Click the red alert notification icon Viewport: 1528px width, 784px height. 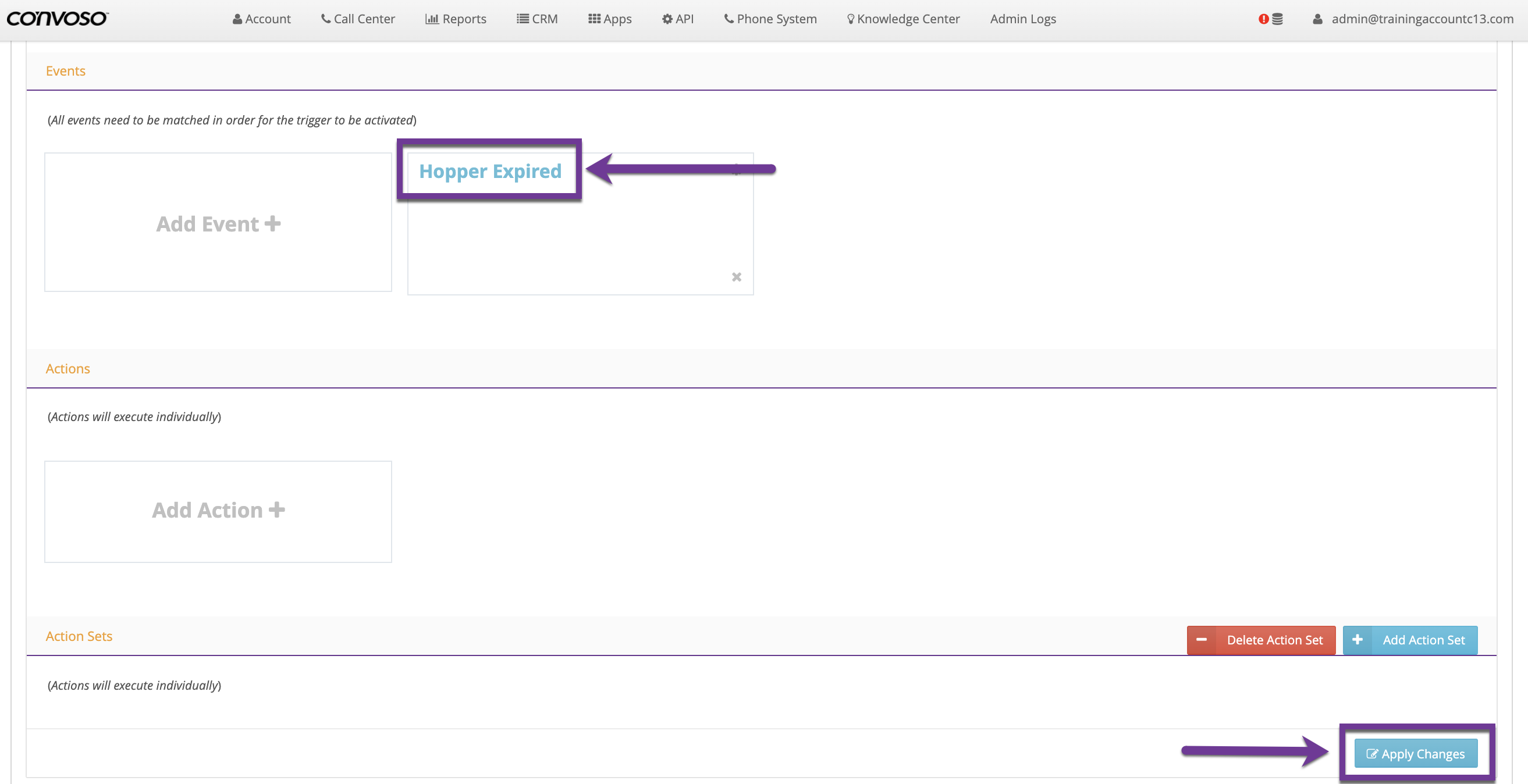click(x=1263, y=19)
